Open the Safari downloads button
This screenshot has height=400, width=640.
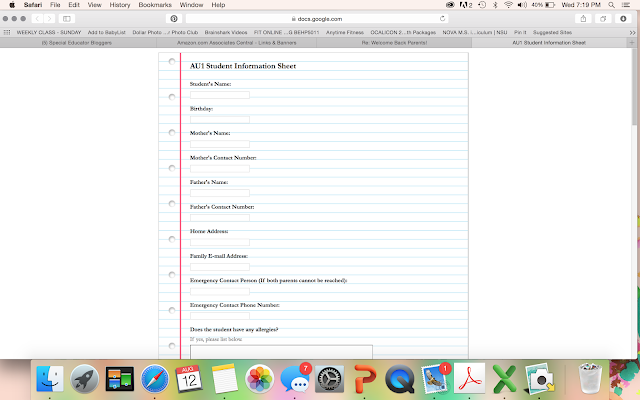click(623, 19)
